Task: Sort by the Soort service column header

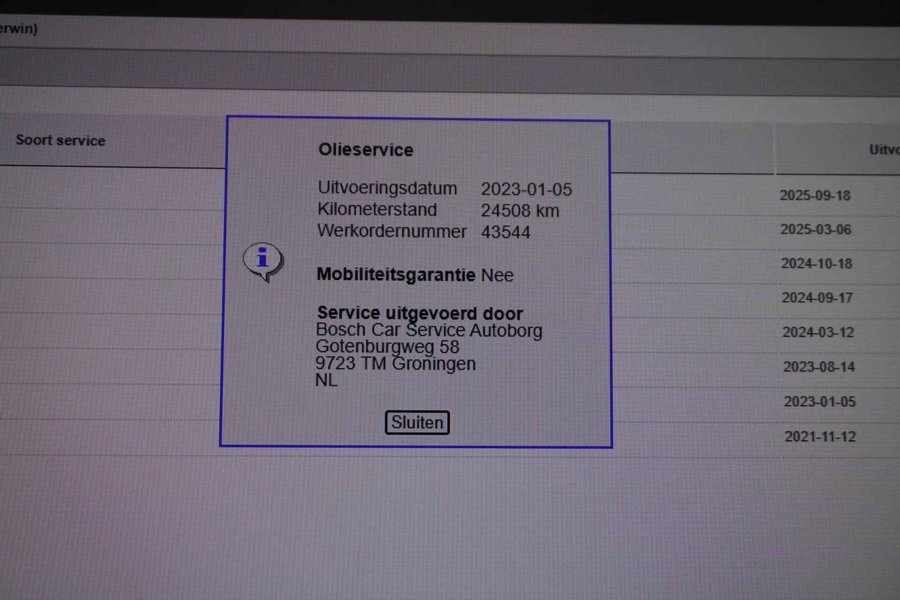Action: (60, 141)
